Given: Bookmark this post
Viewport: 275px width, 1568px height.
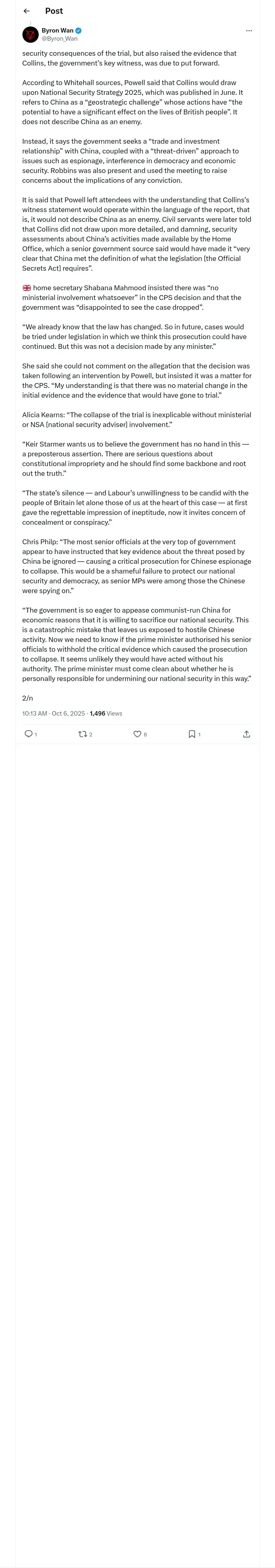Looking at the screenshot, I should click(191, 734).
